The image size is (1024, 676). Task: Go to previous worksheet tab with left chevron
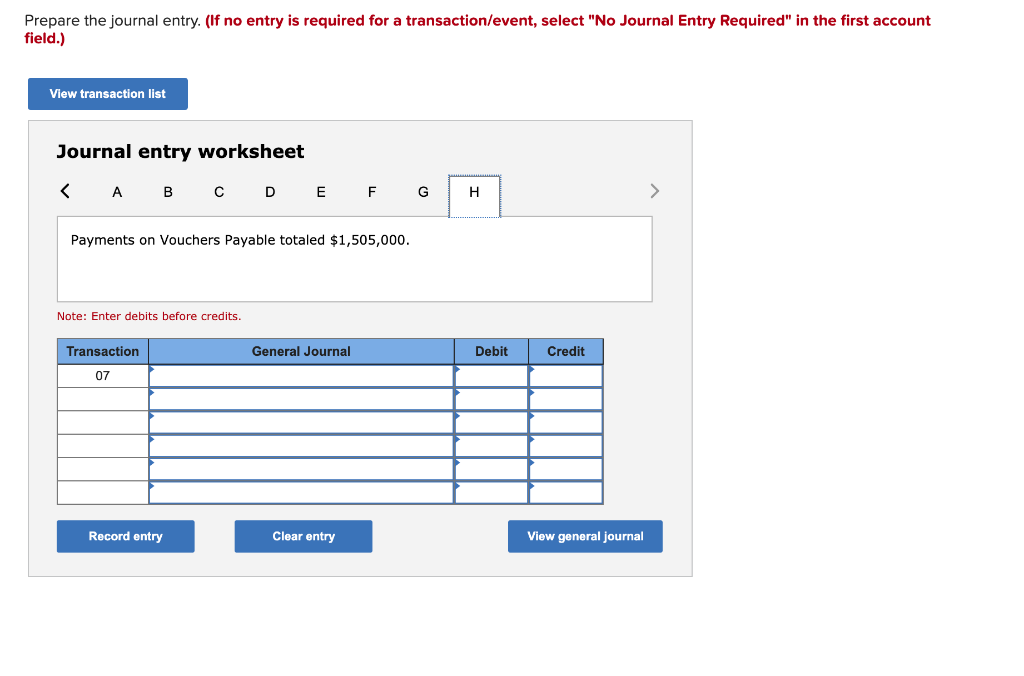[65, 191]
